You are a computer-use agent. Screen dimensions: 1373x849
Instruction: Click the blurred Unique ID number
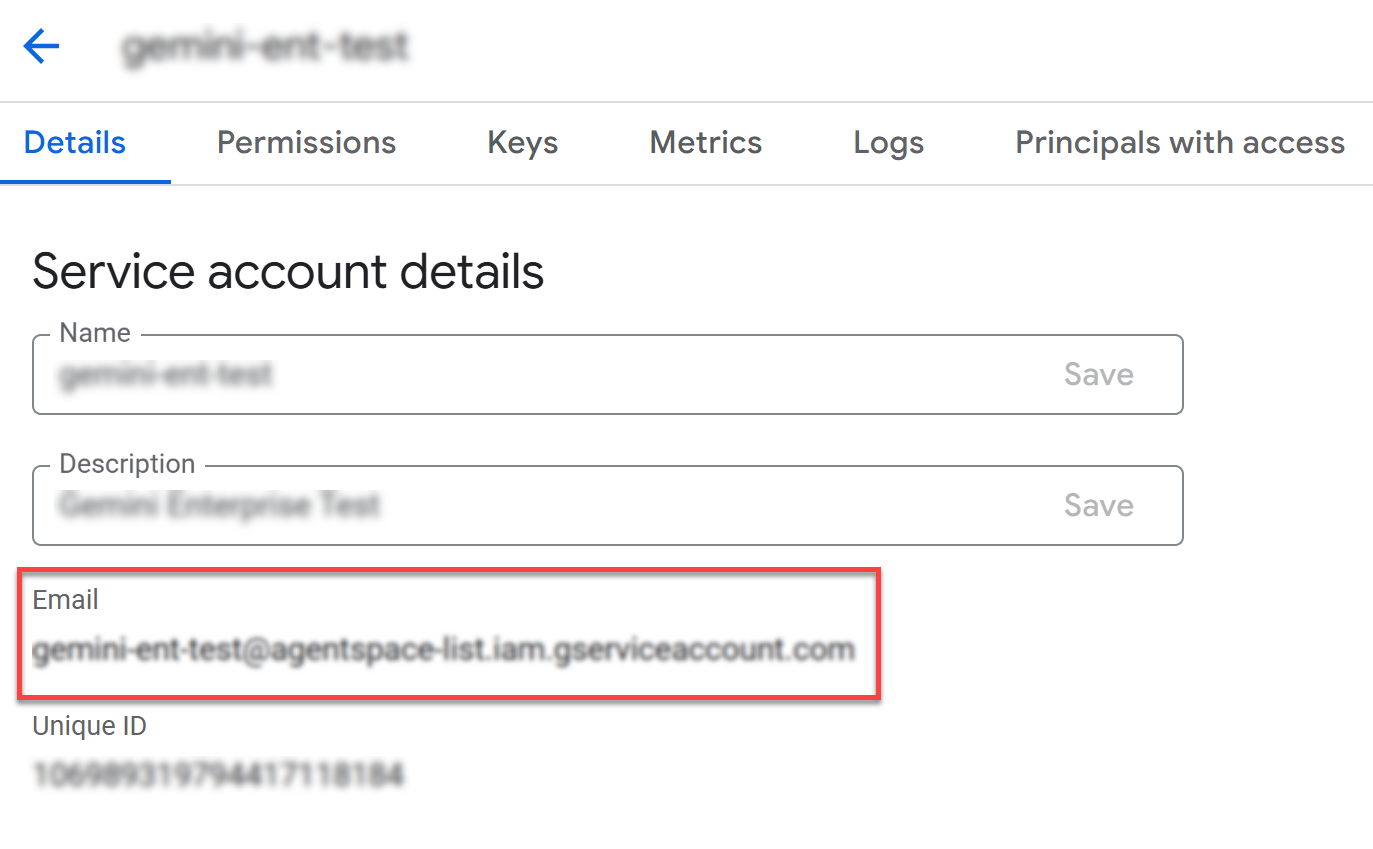[x=218, y=774]
